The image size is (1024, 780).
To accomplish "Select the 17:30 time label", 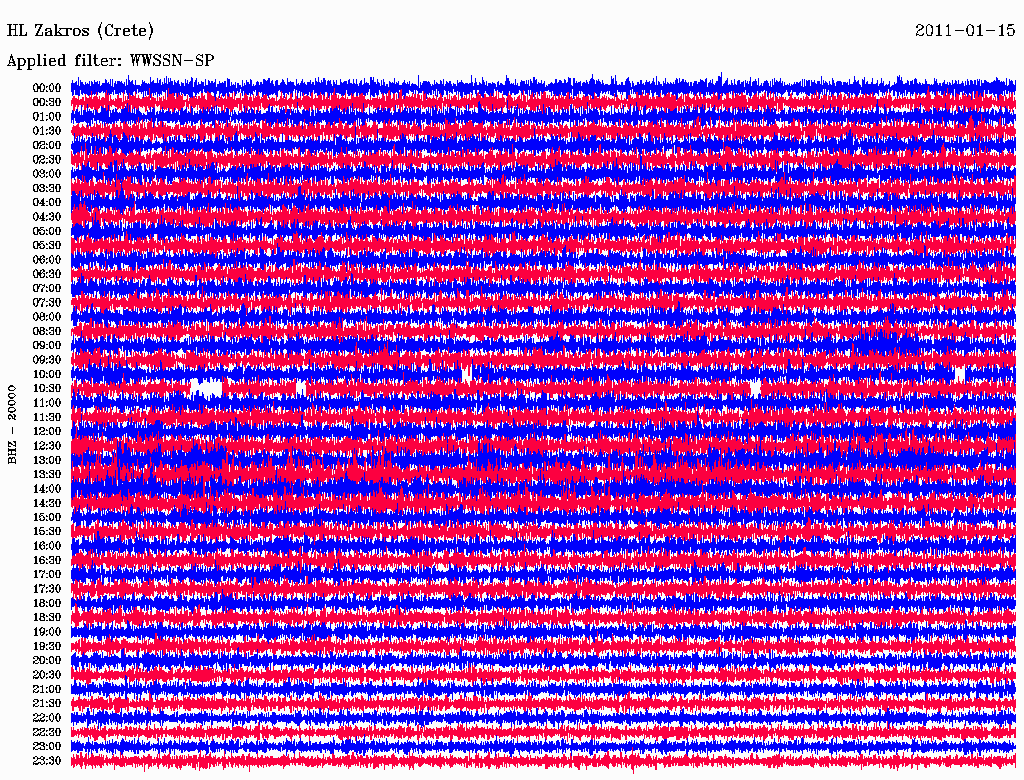I will point(47,589).
